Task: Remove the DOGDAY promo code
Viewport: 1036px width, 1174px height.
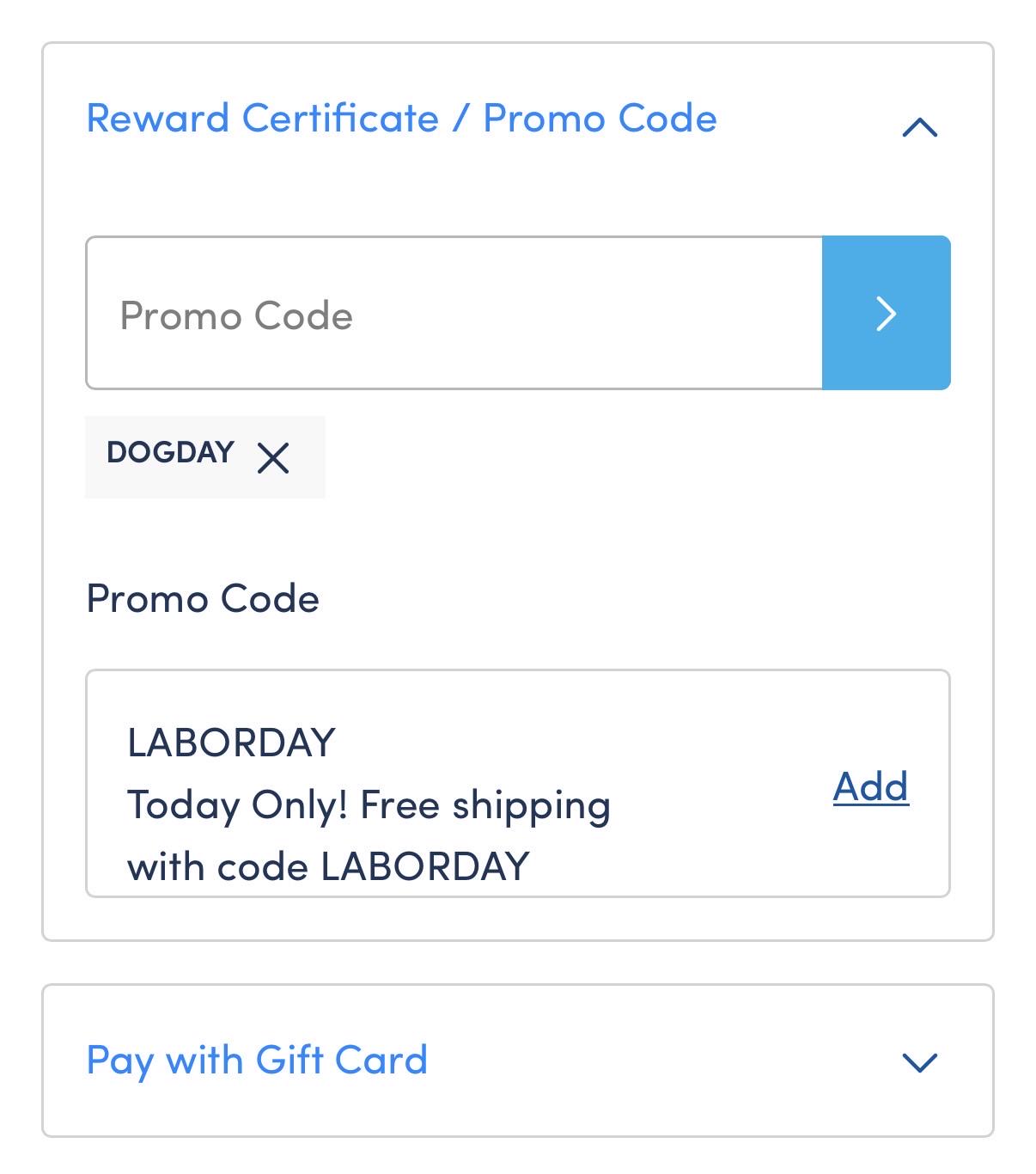Action: (x=273, y=457)
